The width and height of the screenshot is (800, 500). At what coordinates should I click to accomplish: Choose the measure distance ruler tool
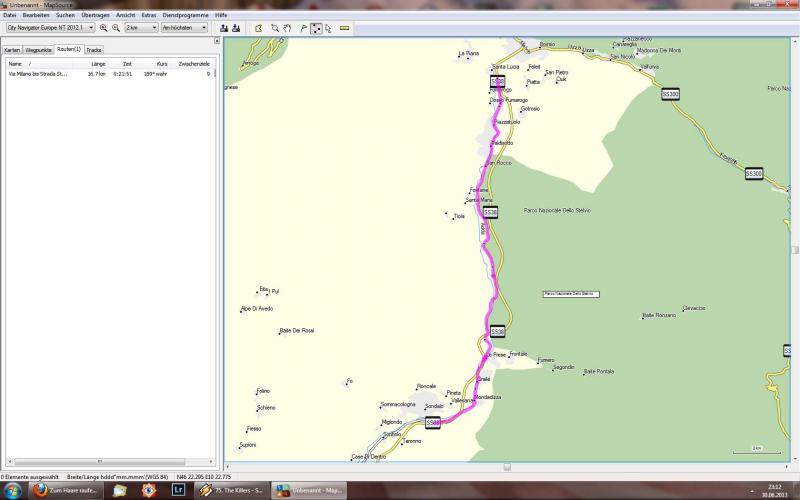(345, 28)
